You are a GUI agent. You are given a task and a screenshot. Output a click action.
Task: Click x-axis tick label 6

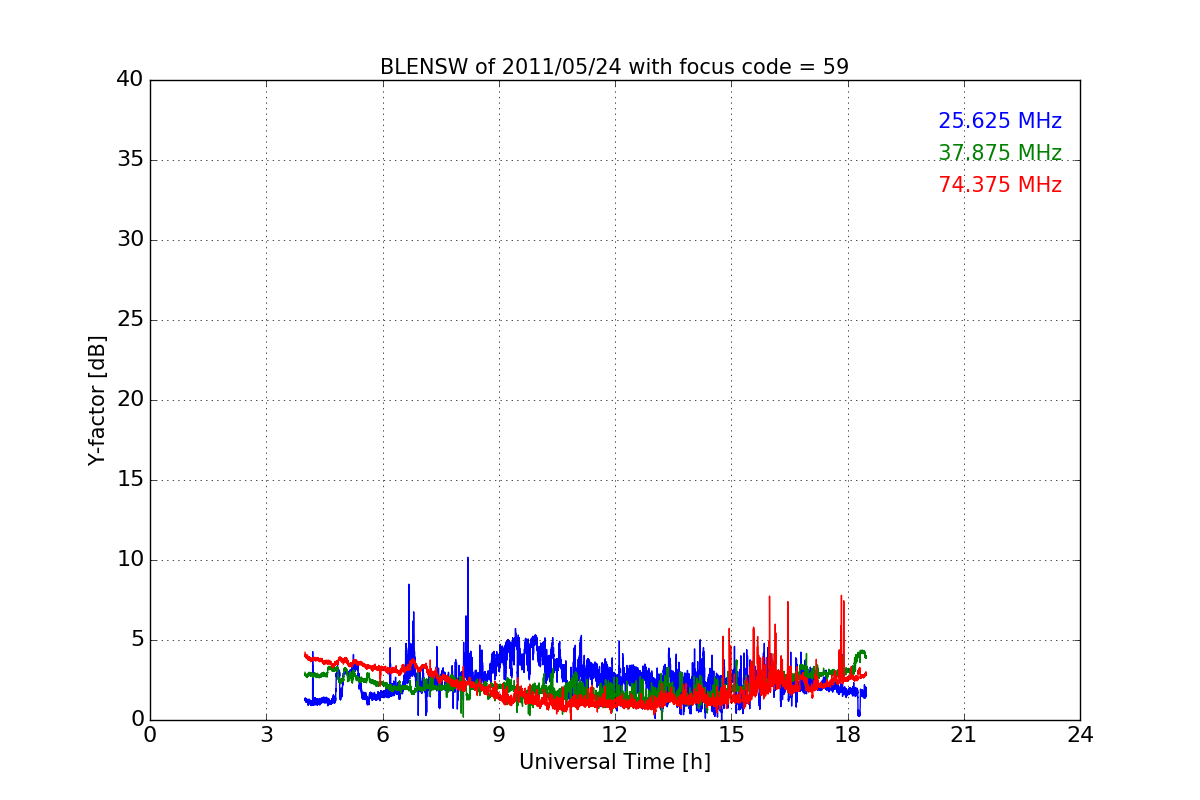coord(382,735)
